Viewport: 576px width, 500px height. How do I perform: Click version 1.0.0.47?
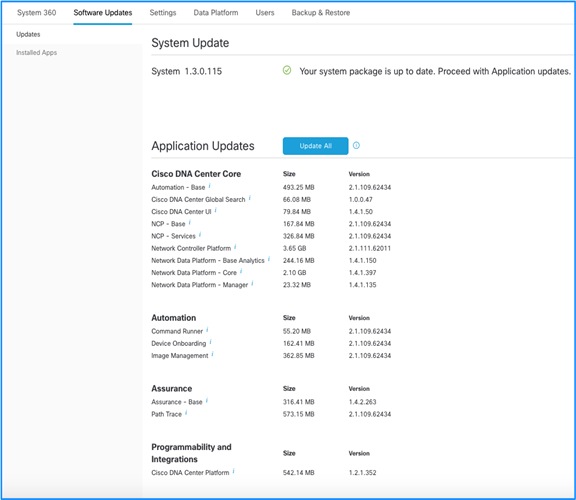(x=360, y=199)
